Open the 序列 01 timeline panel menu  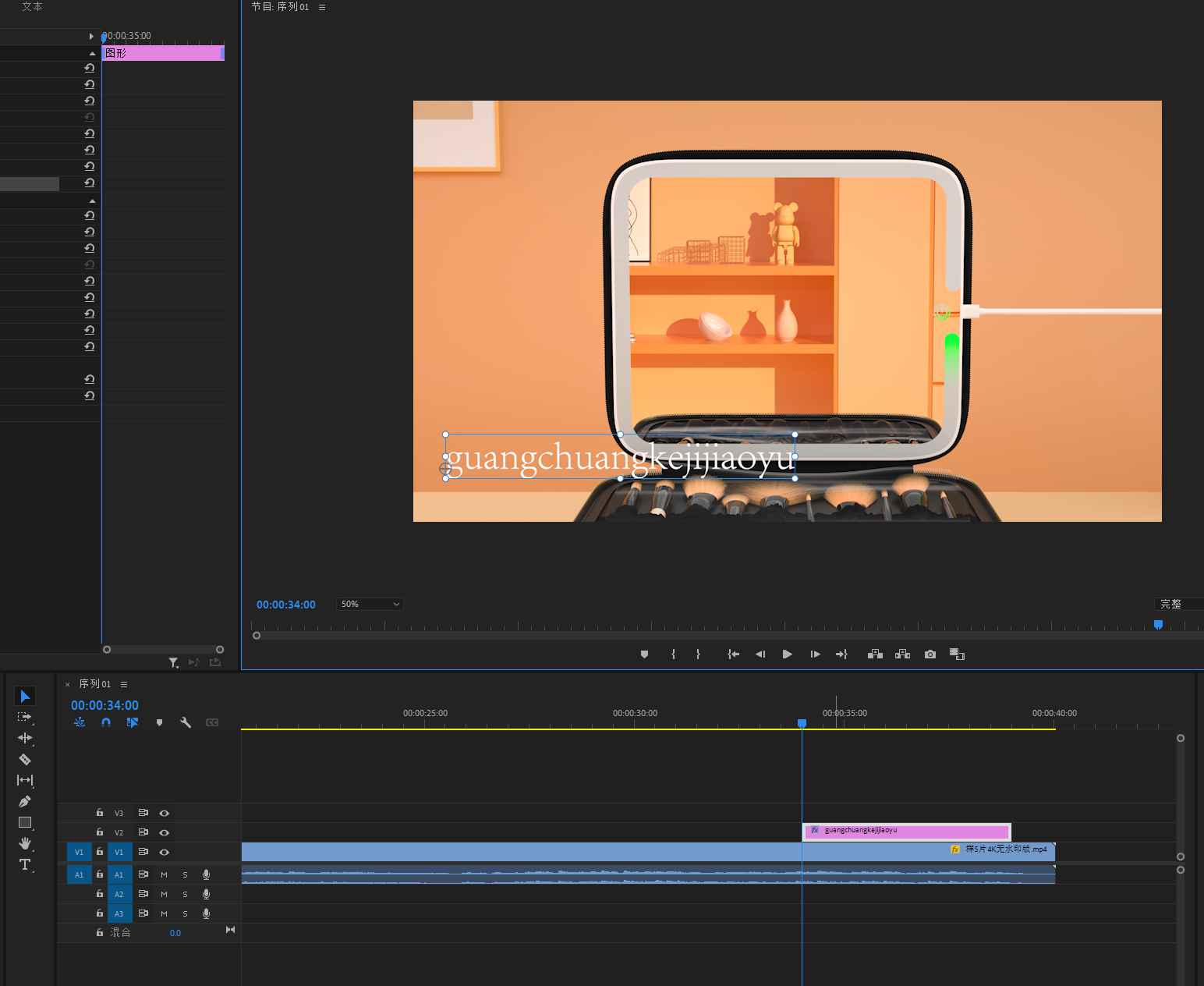point(124,684)
